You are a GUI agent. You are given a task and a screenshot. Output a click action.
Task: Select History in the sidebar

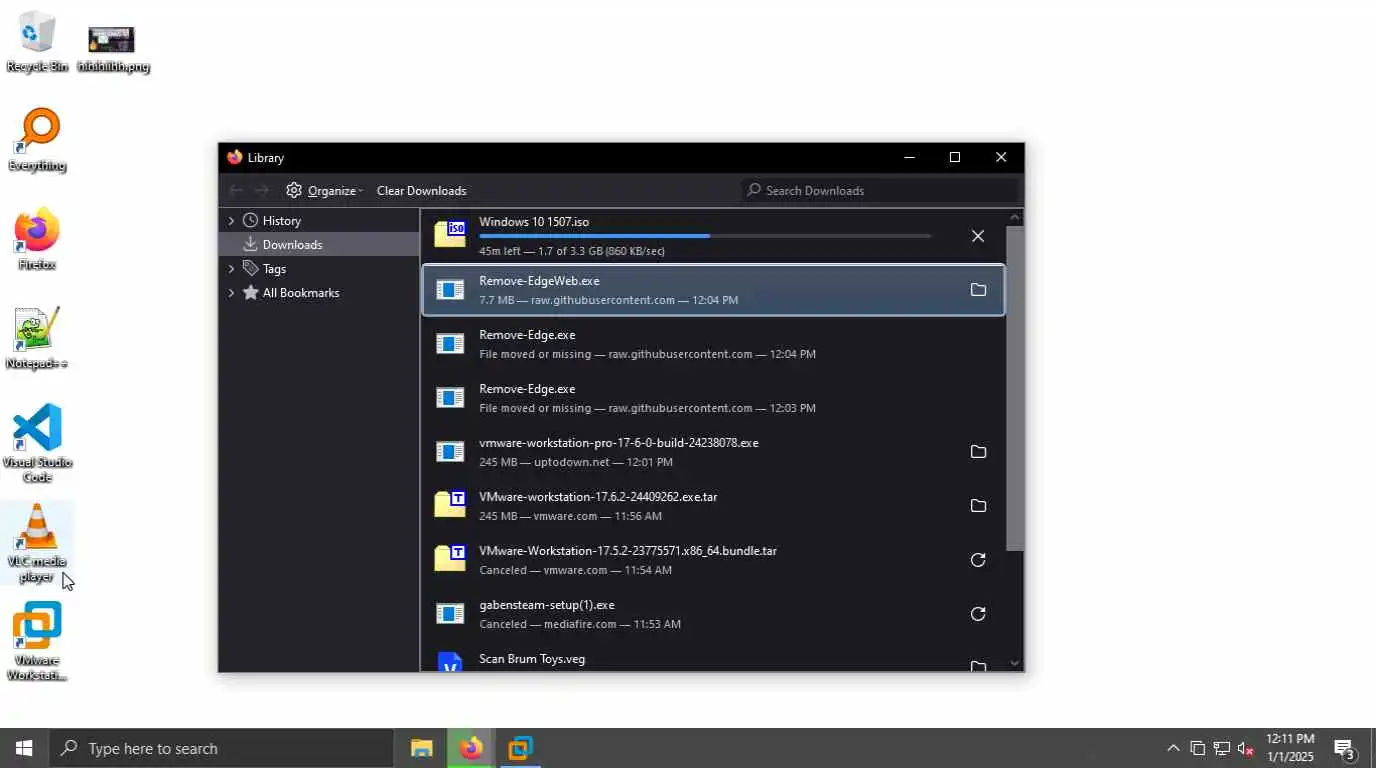point(319,220)
